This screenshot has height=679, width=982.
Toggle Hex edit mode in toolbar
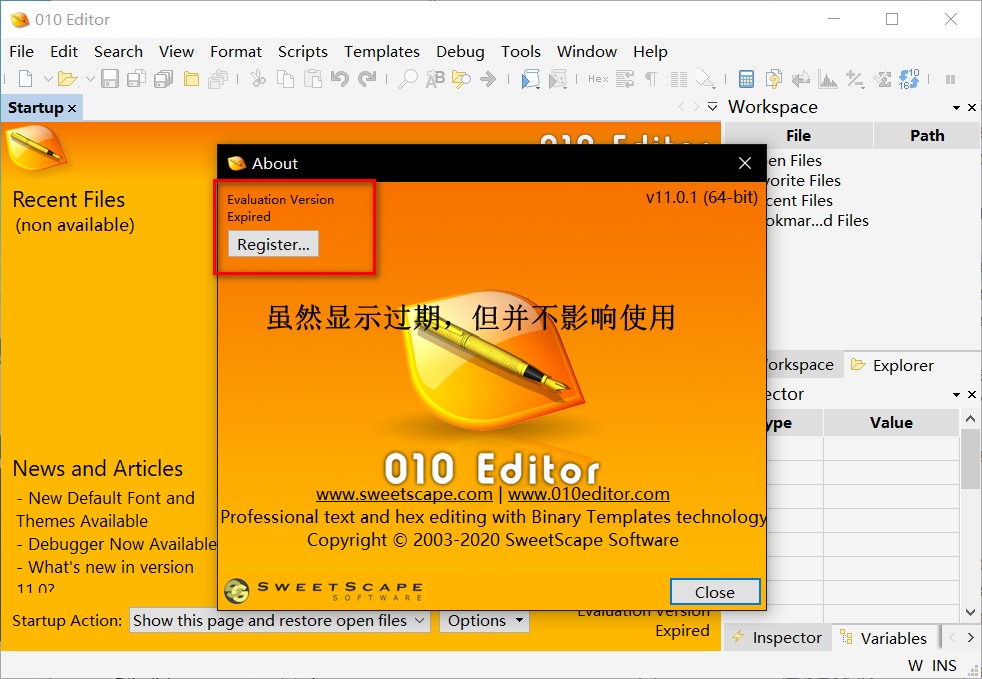click(x=598, y=79)
